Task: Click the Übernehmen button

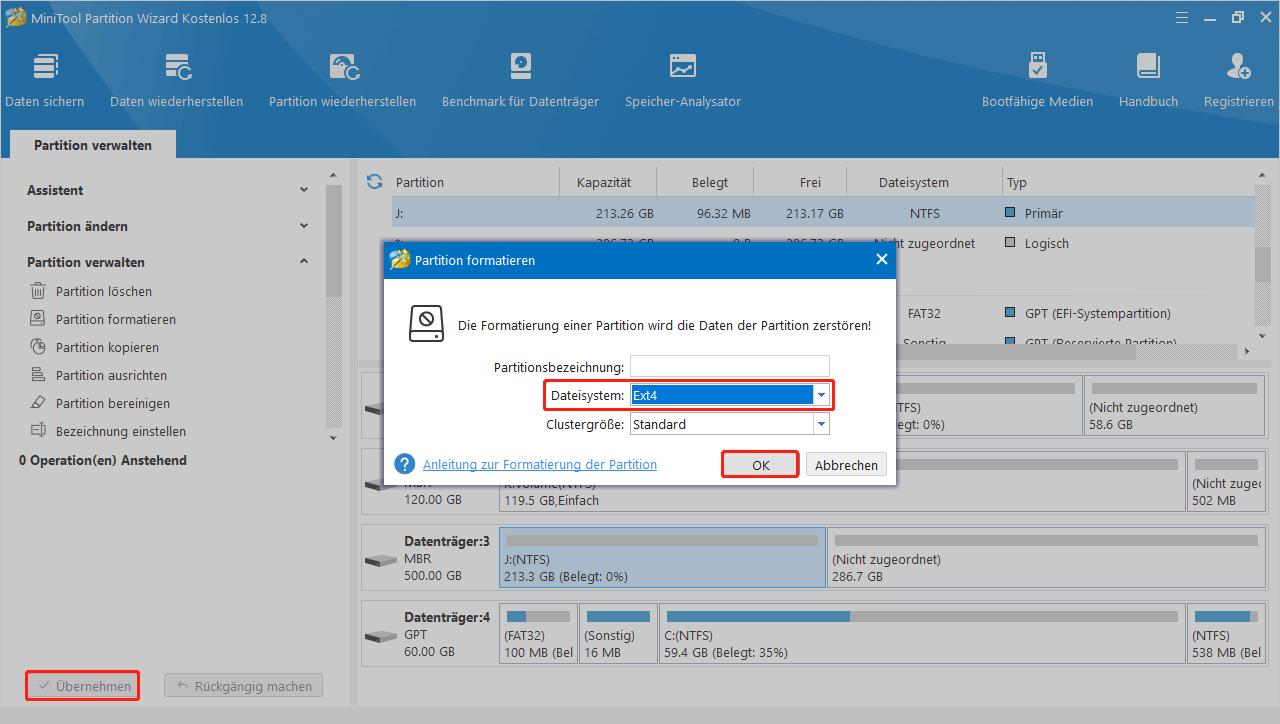Action: (83, 686)
